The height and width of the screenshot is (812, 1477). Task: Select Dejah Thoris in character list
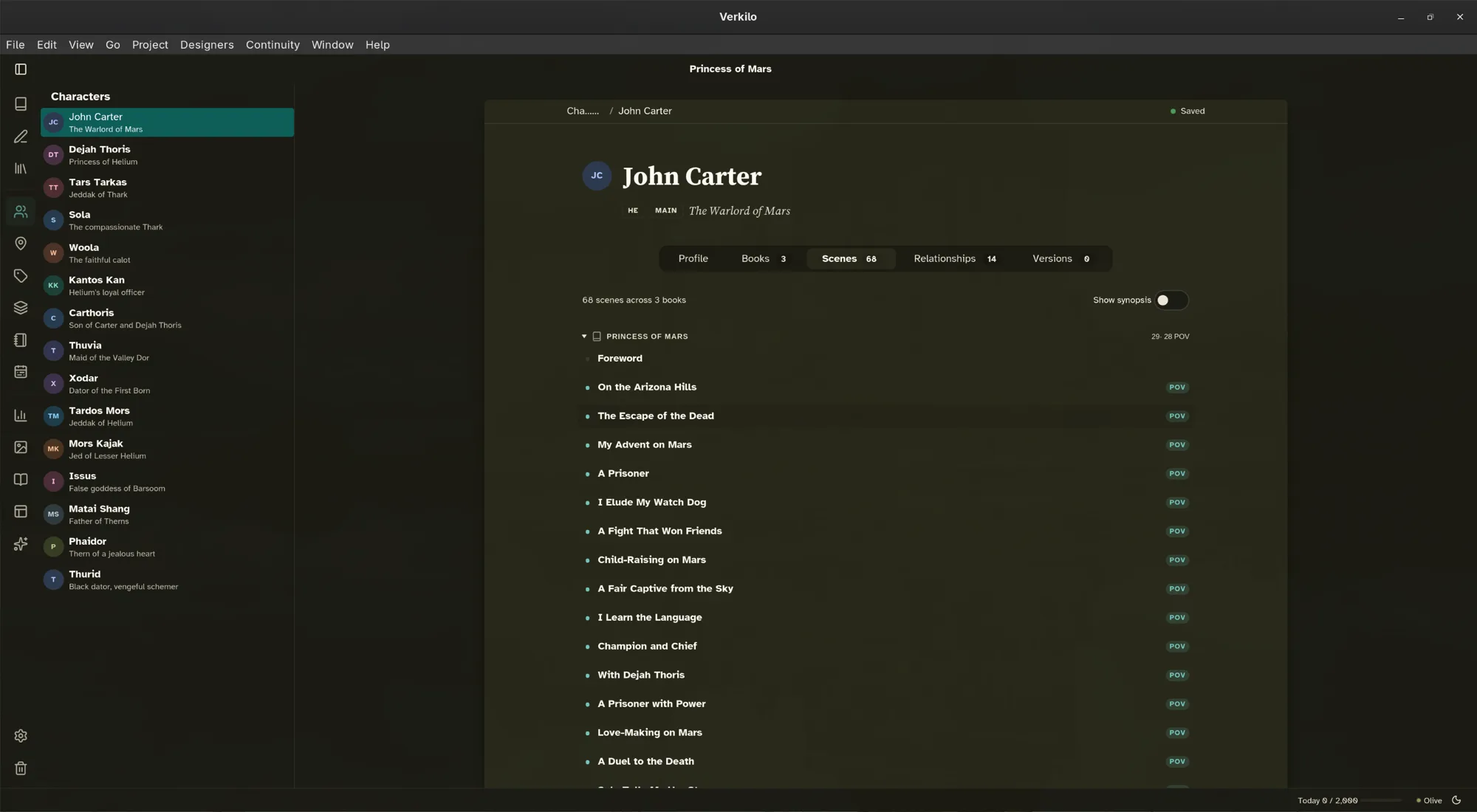pos(167,155)
